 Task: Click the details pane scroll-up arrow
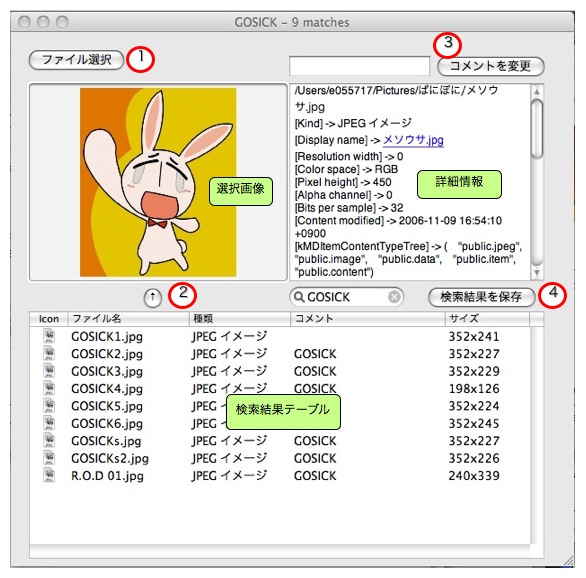[x=537, y=91]
